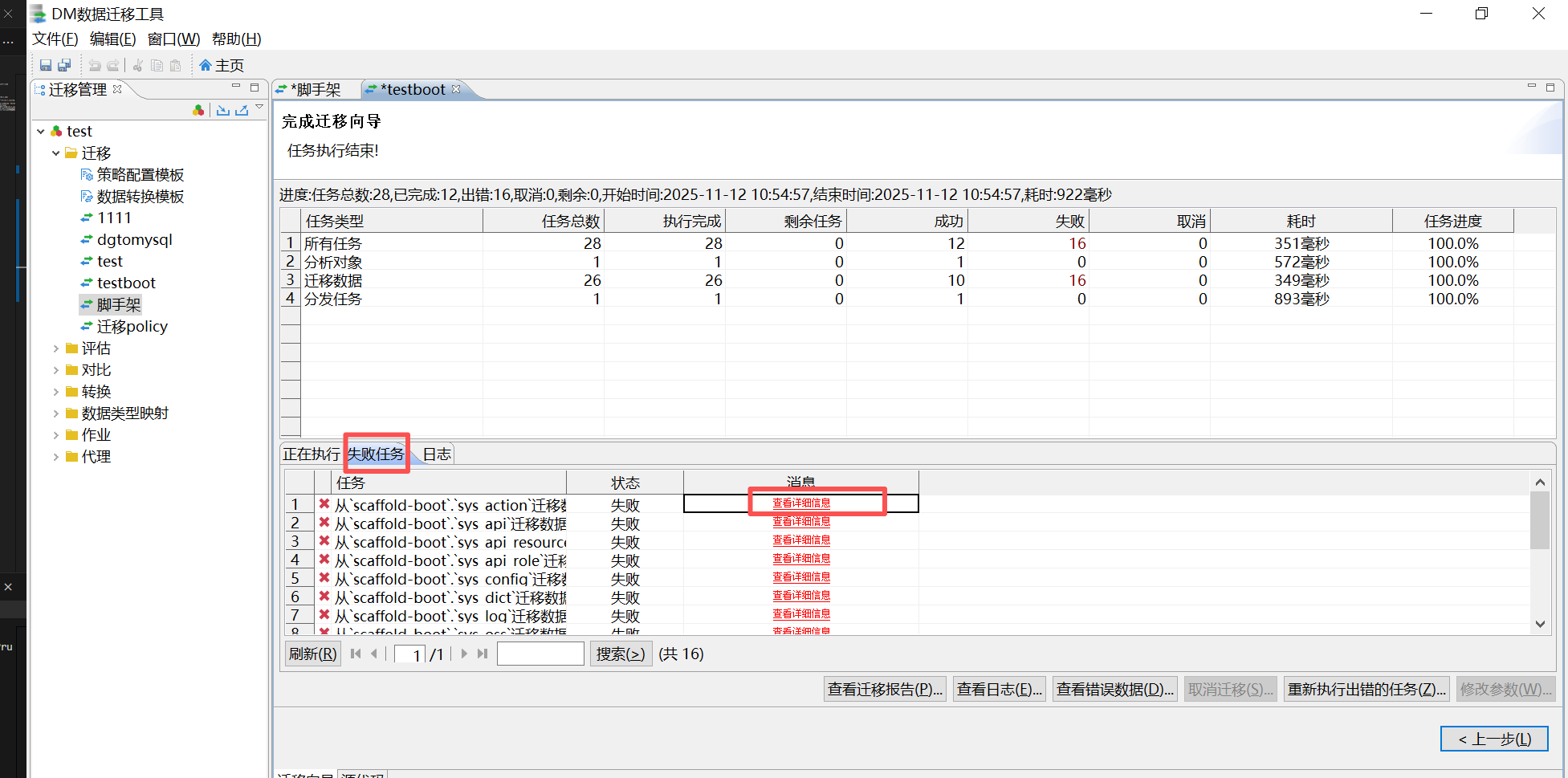Expand the 数据类型映射 folder
The height and width of the screenshot is (778, 1568).
(55, 413)
